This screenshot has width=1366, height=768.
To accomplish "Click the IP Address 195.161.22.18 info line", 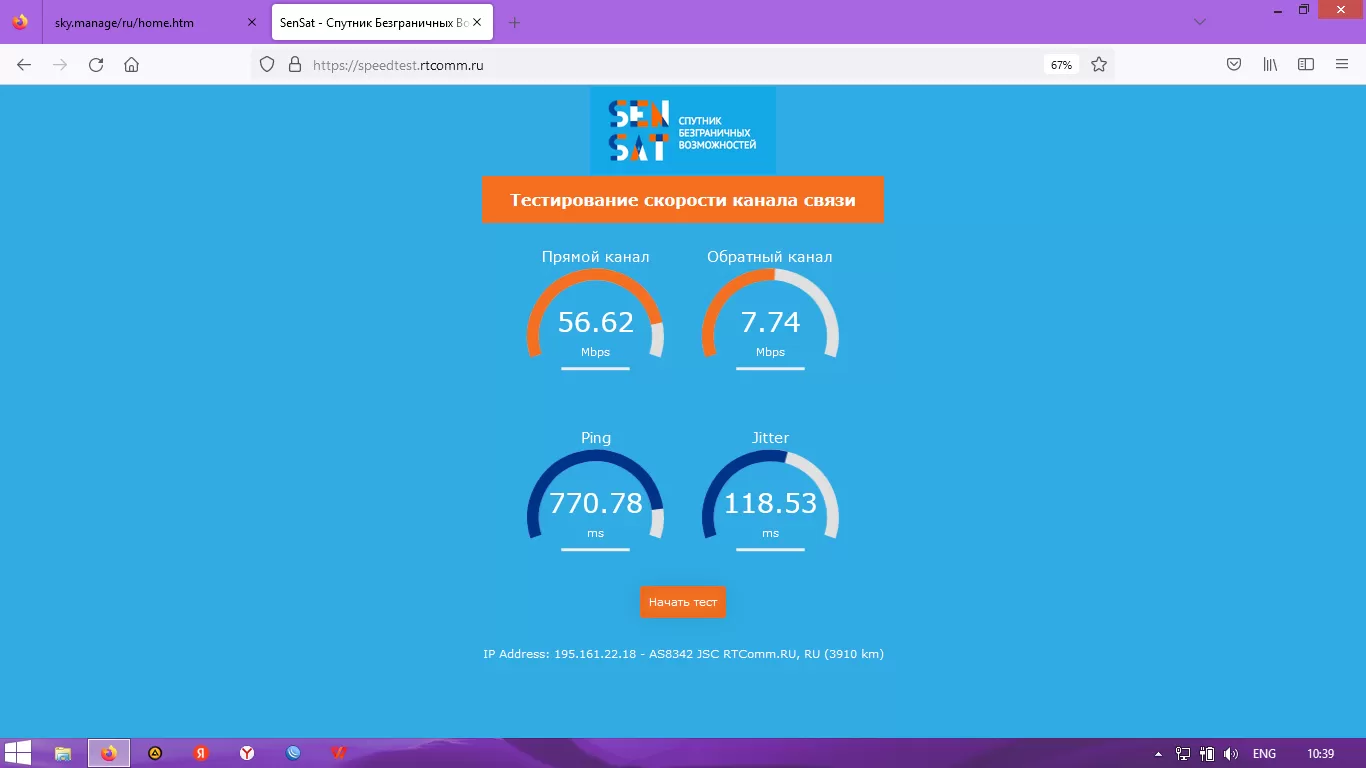I will tap(683, 654).
